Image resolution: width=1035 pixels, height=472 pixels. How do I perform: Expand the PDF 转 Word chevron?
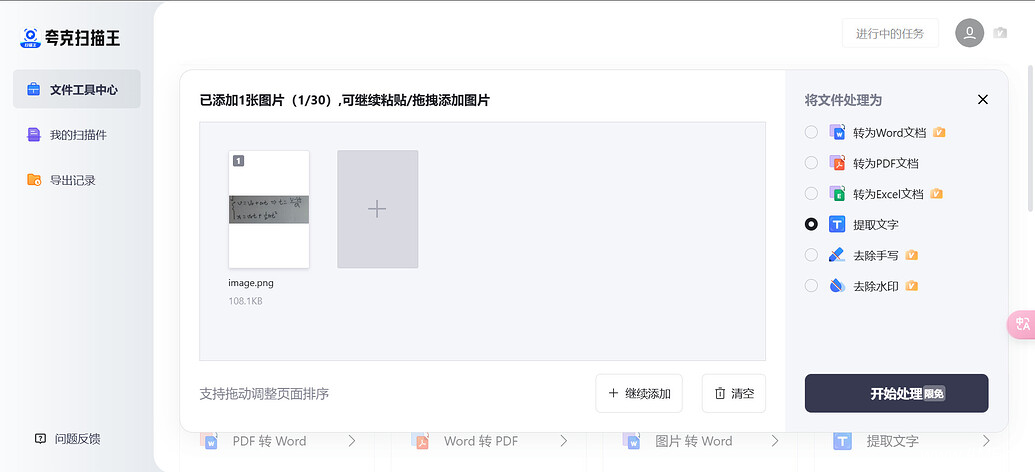(x=352, y=441)
